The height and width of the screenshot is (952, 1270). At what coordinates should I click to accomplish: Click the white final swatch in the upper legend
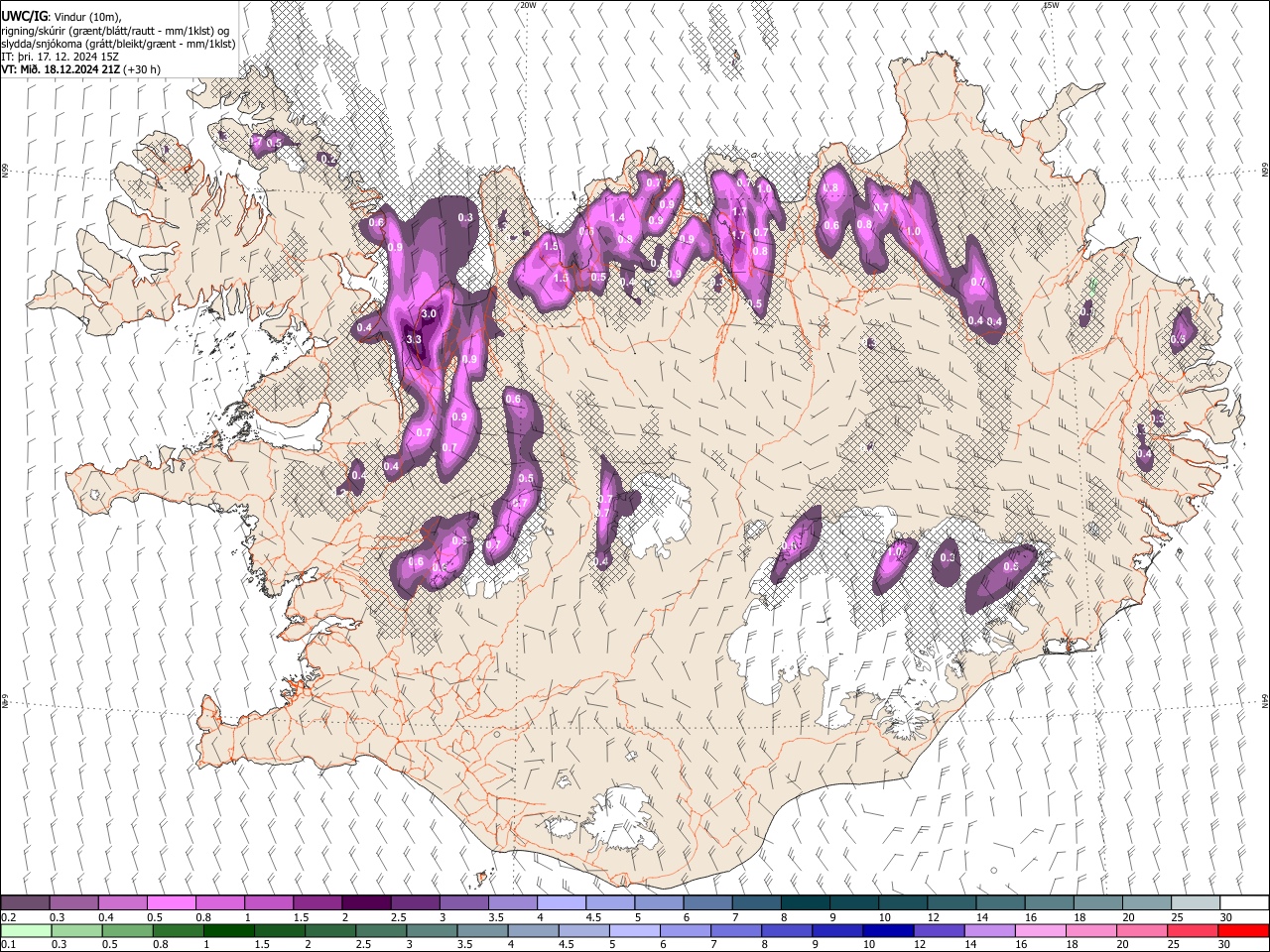click(1244, 902)
